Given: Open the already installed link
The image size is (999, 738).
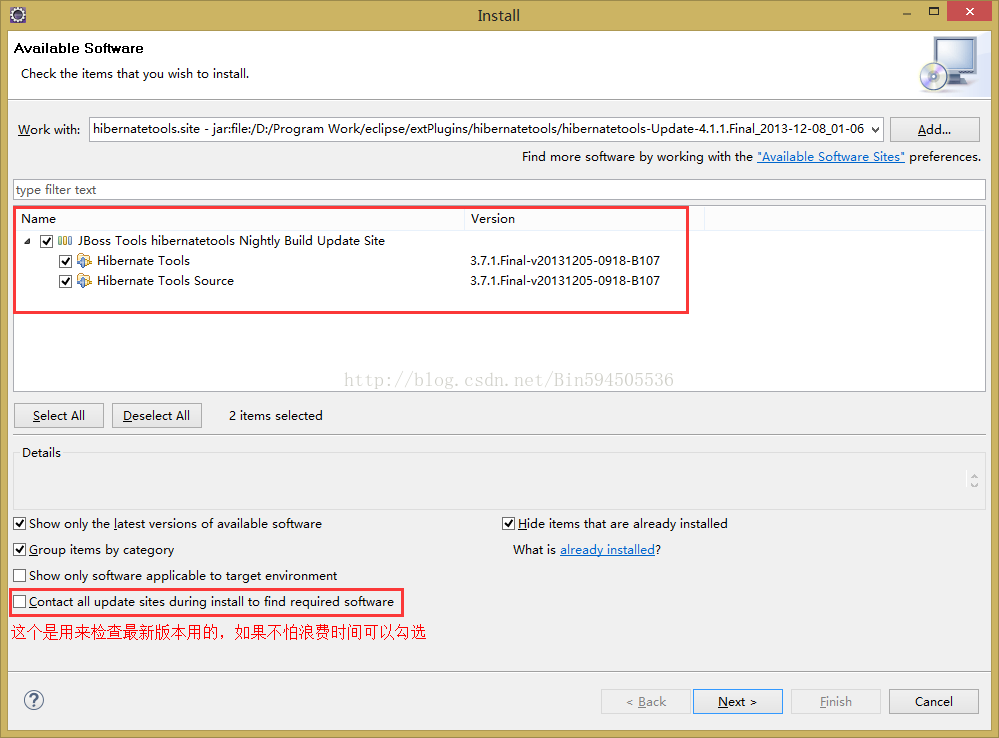Looking at the screenshot, I should 607,549.
